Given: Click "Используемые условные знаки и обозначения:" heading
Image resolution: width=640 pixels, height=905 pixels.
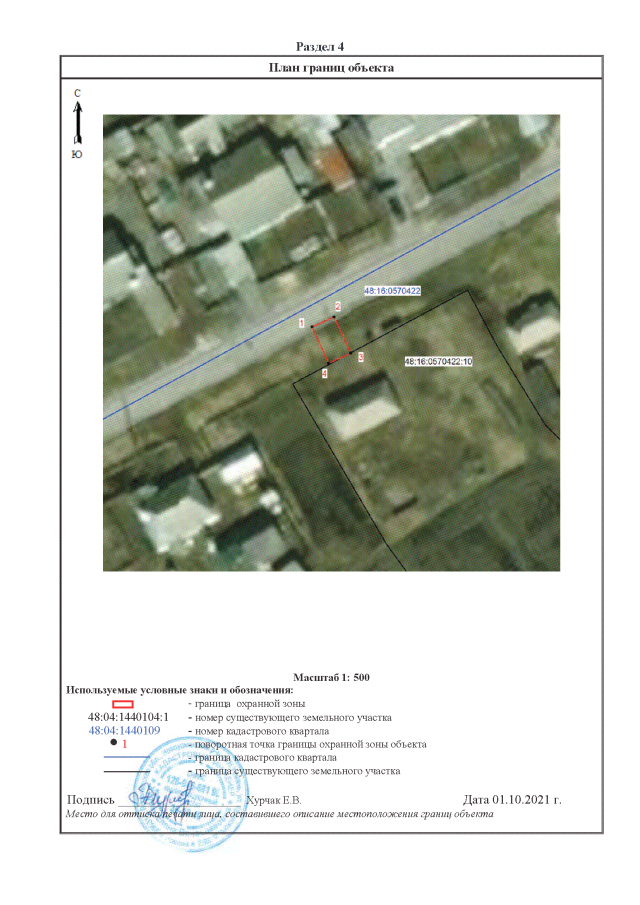Looking at the screenshot, I should (179, 690).
